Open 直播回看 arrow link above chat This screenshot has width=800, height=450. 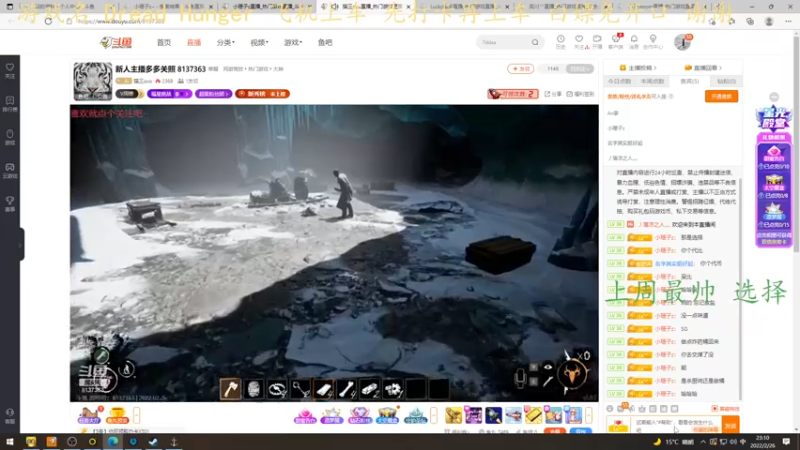tap(704, 68)
